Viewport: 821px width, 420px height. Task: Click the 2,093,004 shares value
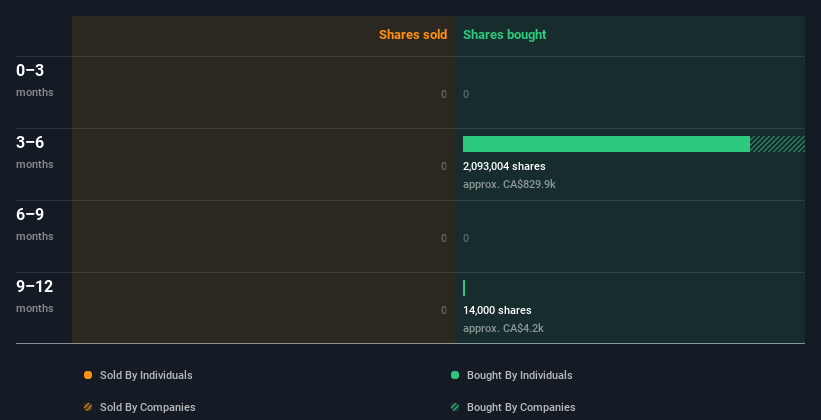click(504, 166)
